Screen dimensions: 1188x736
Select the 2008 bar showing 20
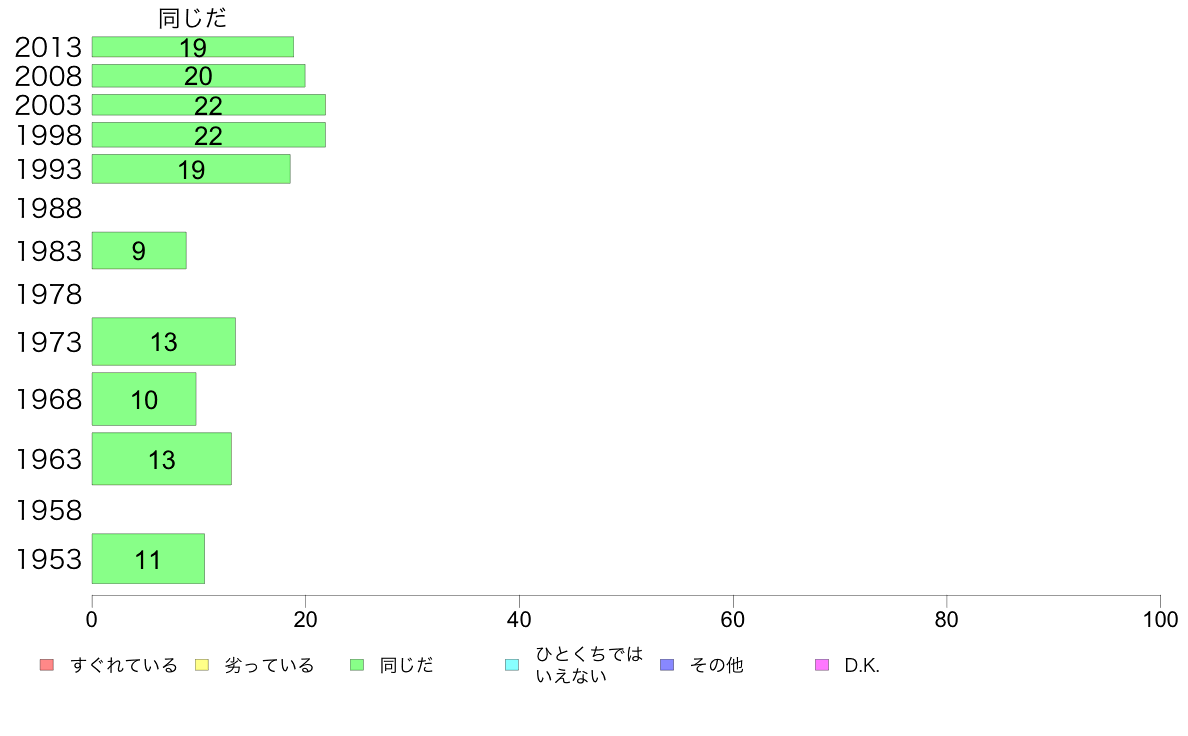(199, 76)
